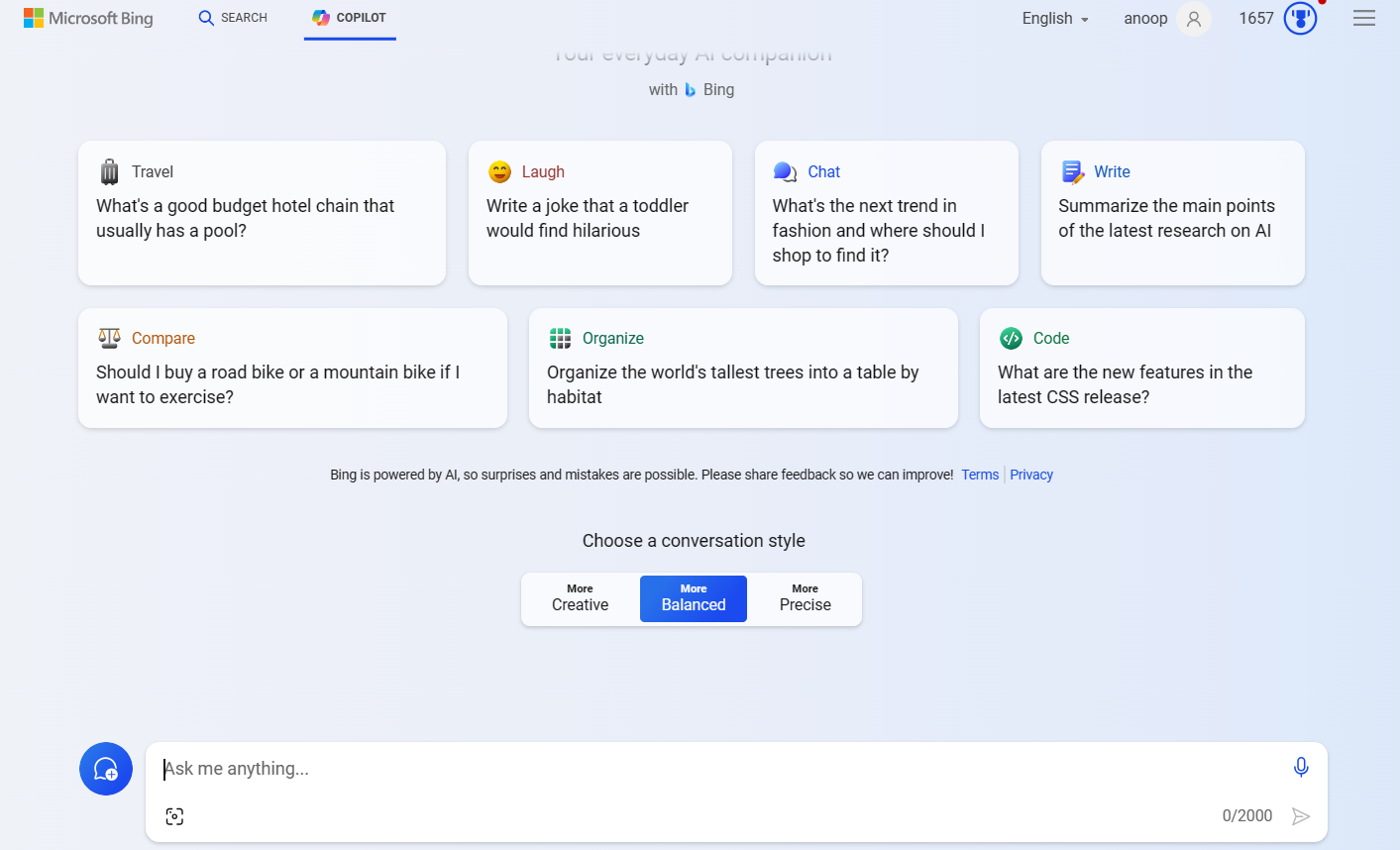The width and height of the screenshot is (1400, 850).
Task: Add an image via visual search icon
Action: tap(174, 816)
